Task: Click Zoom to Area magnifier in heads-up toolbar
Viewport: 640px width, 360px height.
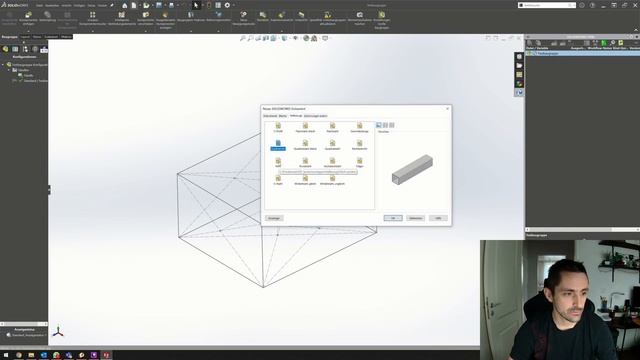Action: click(250, 38)
